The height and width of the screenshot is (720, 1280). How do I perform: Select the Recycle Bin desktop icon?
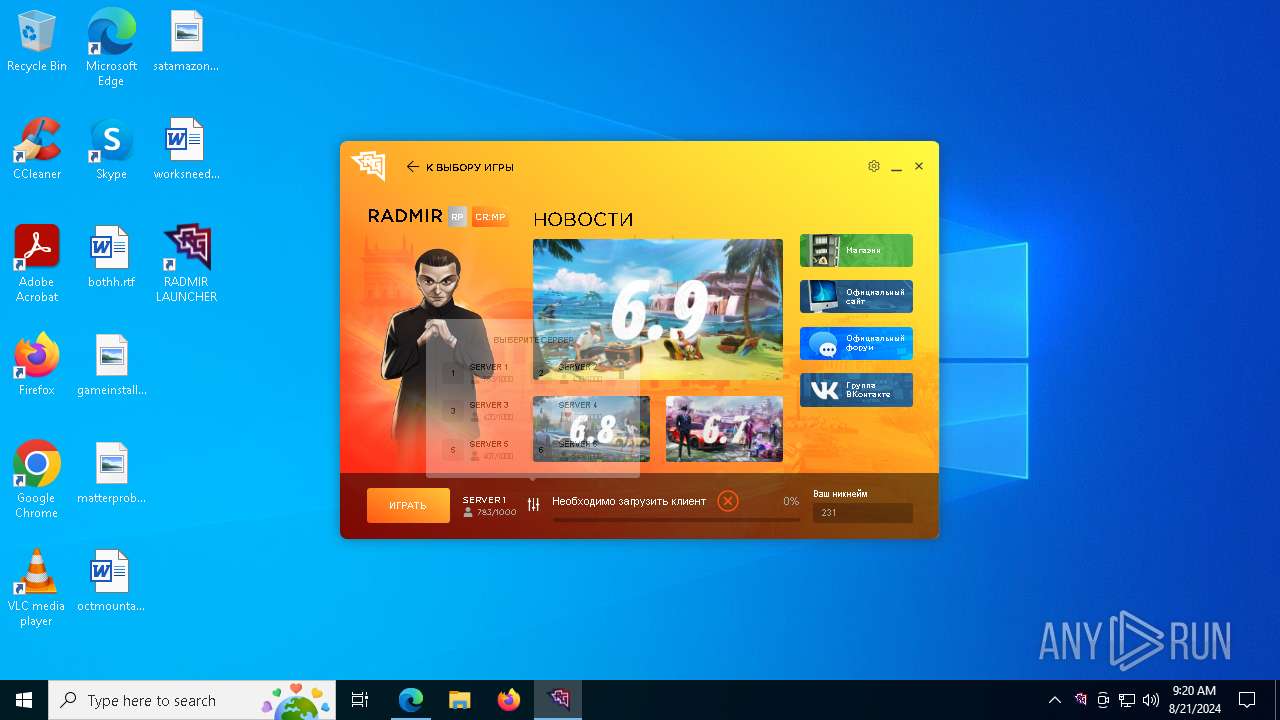(x=37, y=42)
